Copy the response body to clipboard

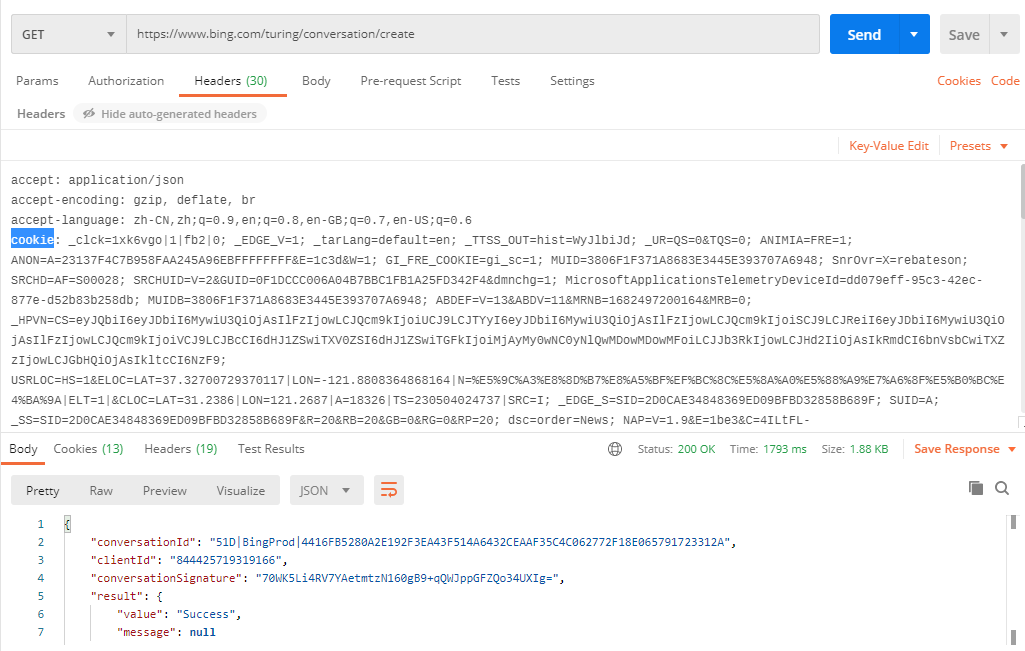(x=976, y=487)
